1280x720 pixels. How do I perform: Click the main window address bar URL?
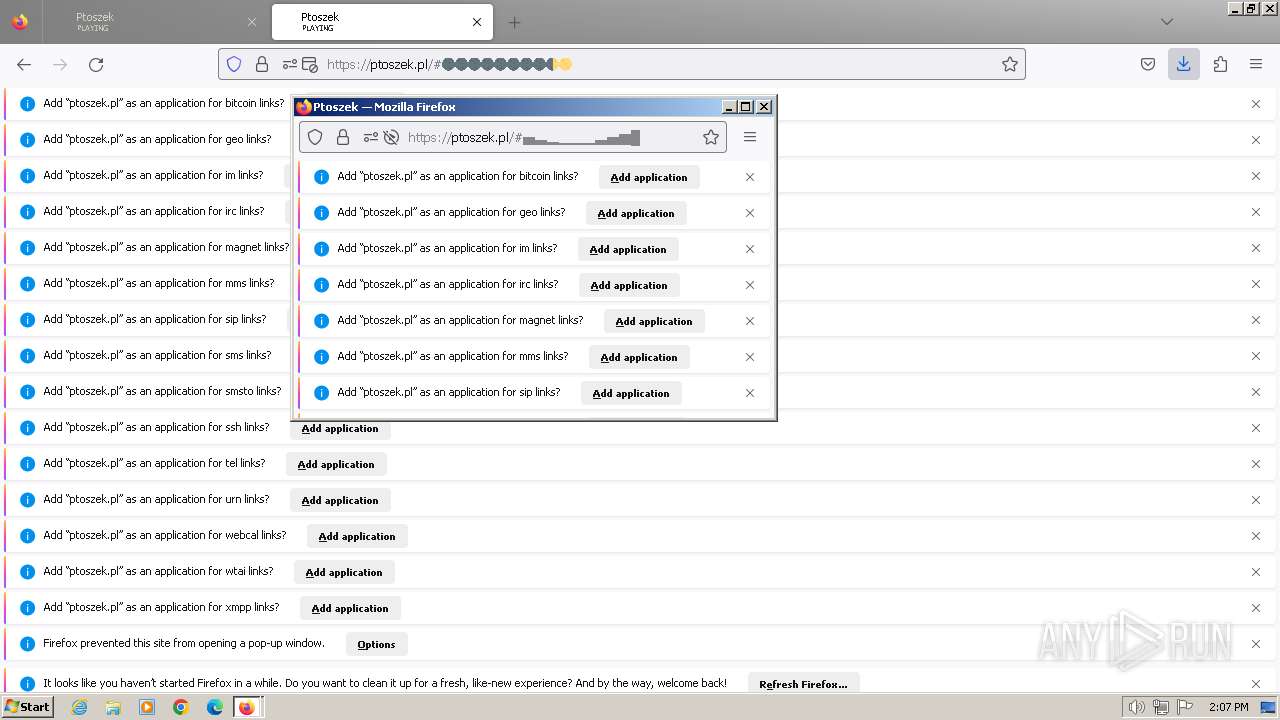click(450, 64)
